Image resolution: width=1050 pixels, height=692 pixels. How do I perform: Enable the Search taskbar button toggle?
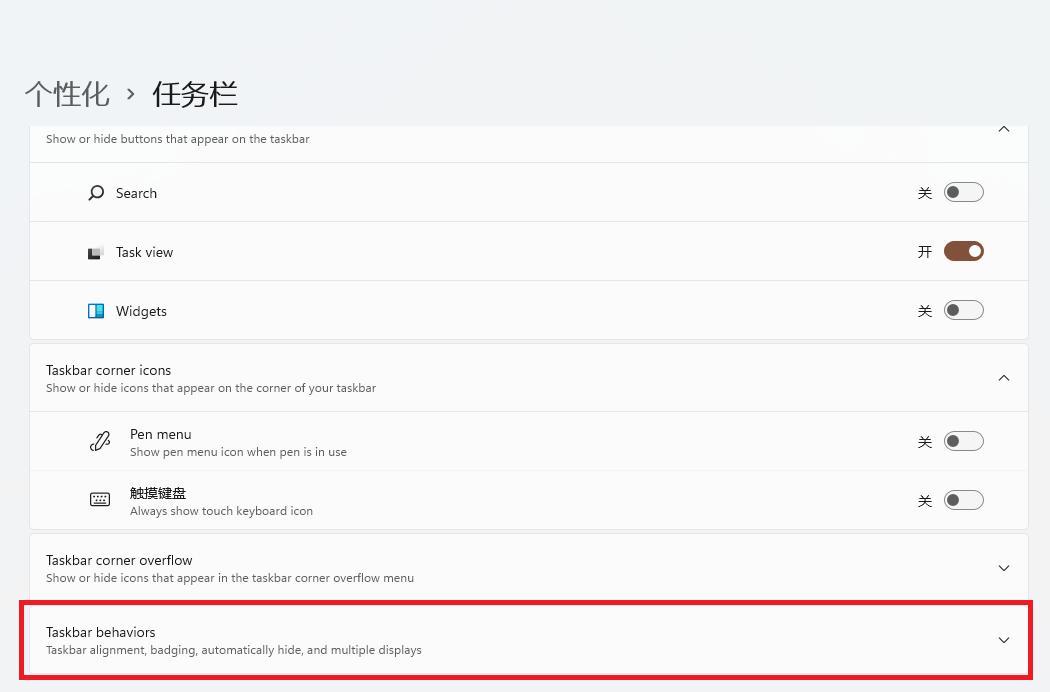click(x=963, y=192)
